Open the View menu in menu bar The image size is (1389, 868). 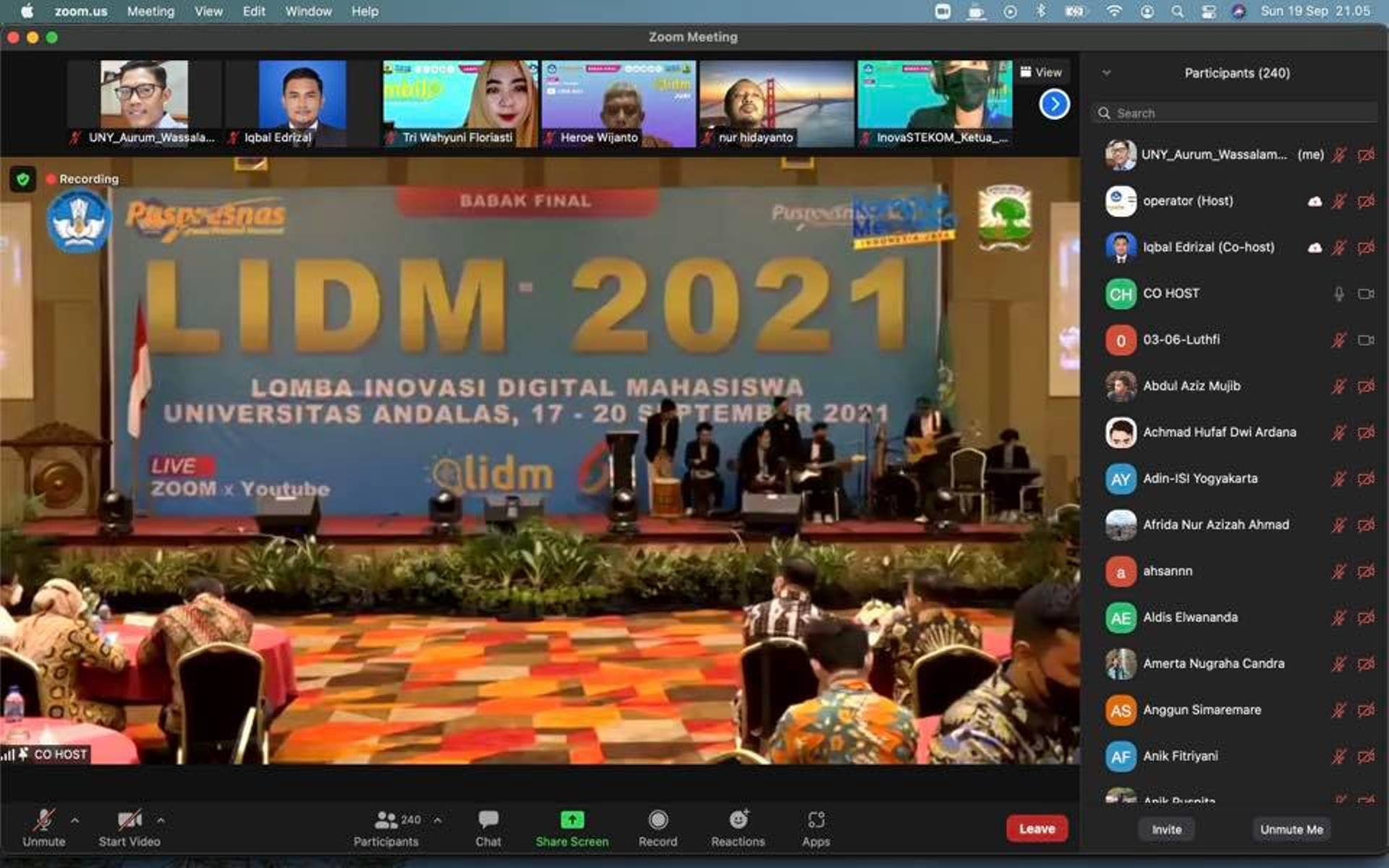pyautogui.click(x=208, y=12)
